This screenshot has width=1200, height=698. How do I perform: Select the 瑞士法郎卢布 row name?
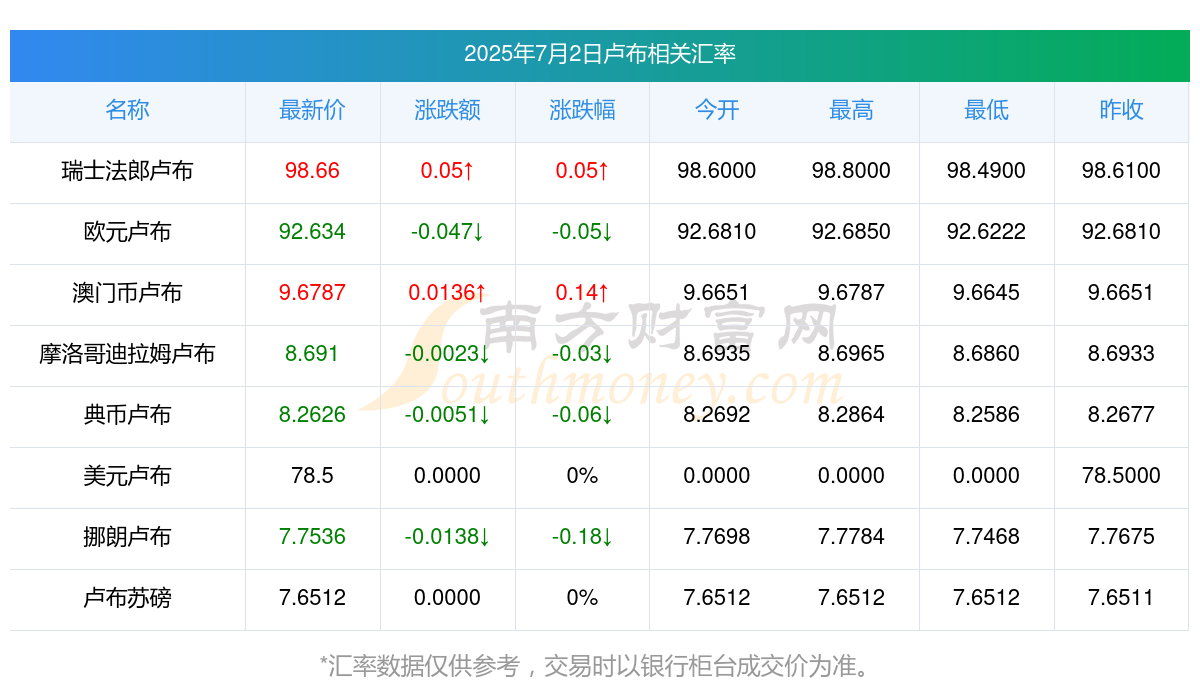[x=127, y=171]
